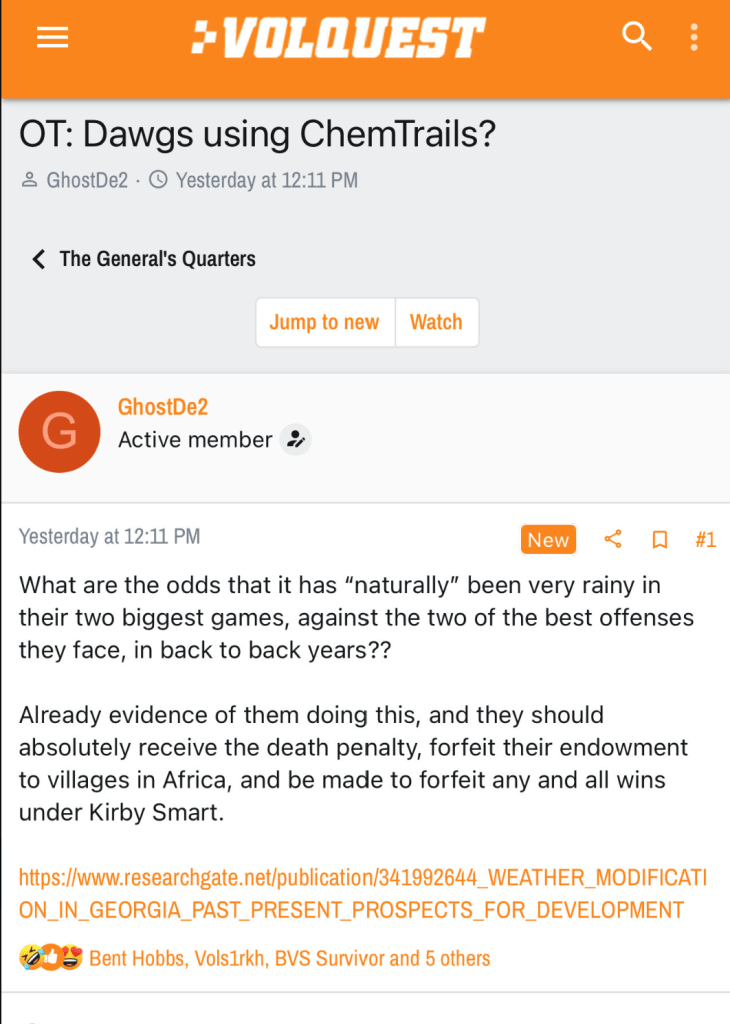View the list of users who reacted
The image size is (730, 1024).
(x=290, y=958)
